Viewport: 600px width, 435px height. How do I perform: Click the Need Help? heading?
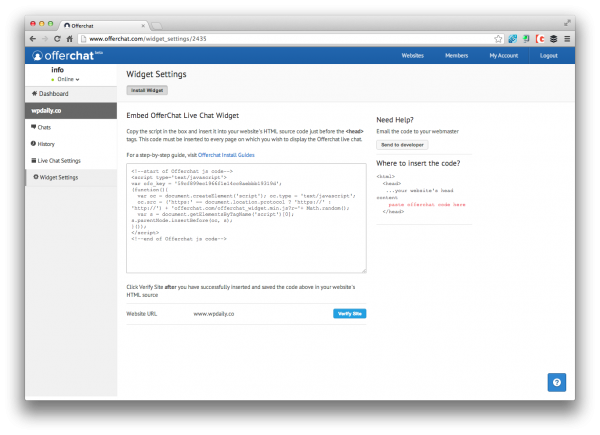(395, 120)
